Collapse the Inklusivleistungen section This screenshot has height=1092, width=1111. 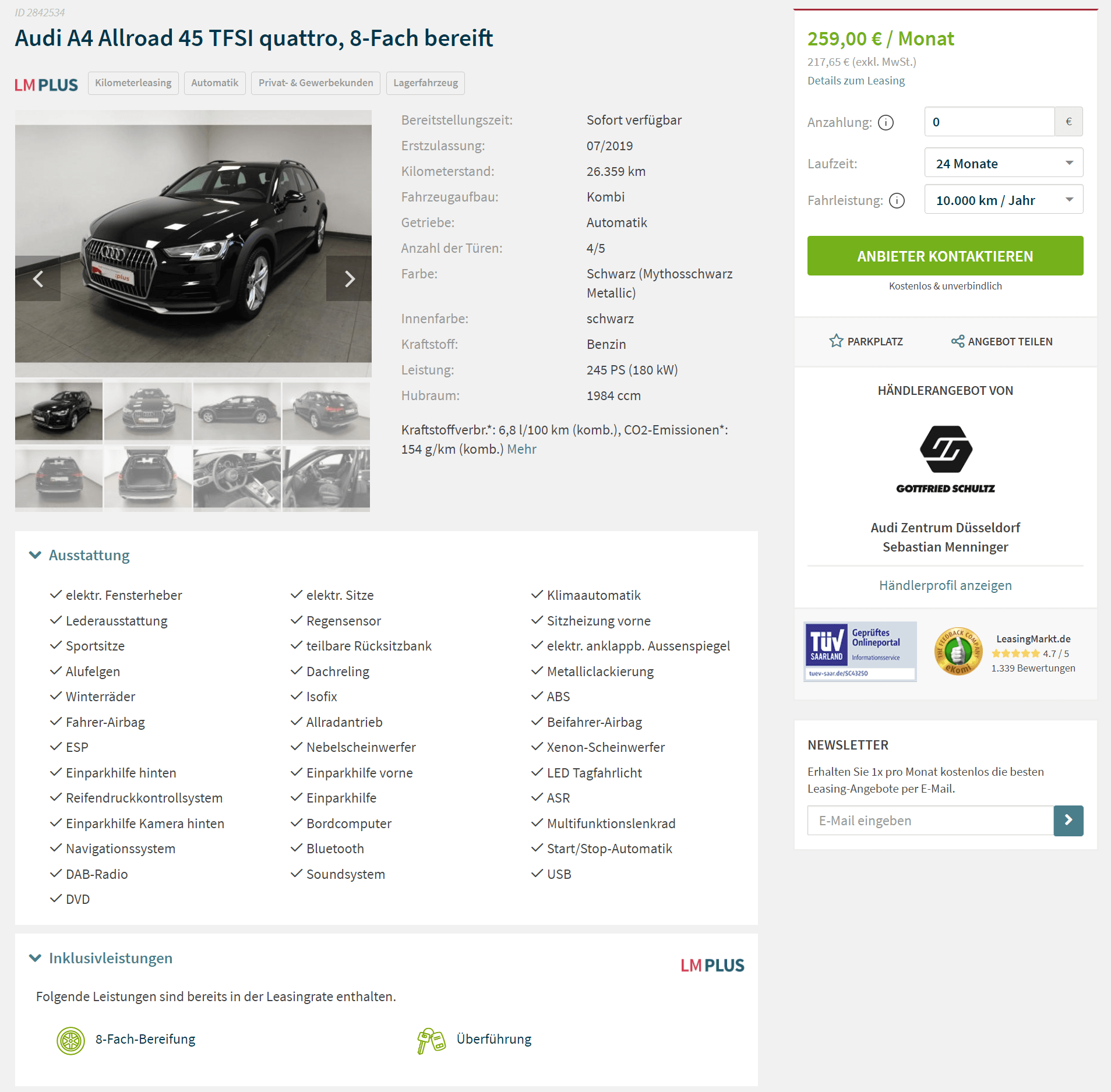pyautogui.click(x=36, y=958)
